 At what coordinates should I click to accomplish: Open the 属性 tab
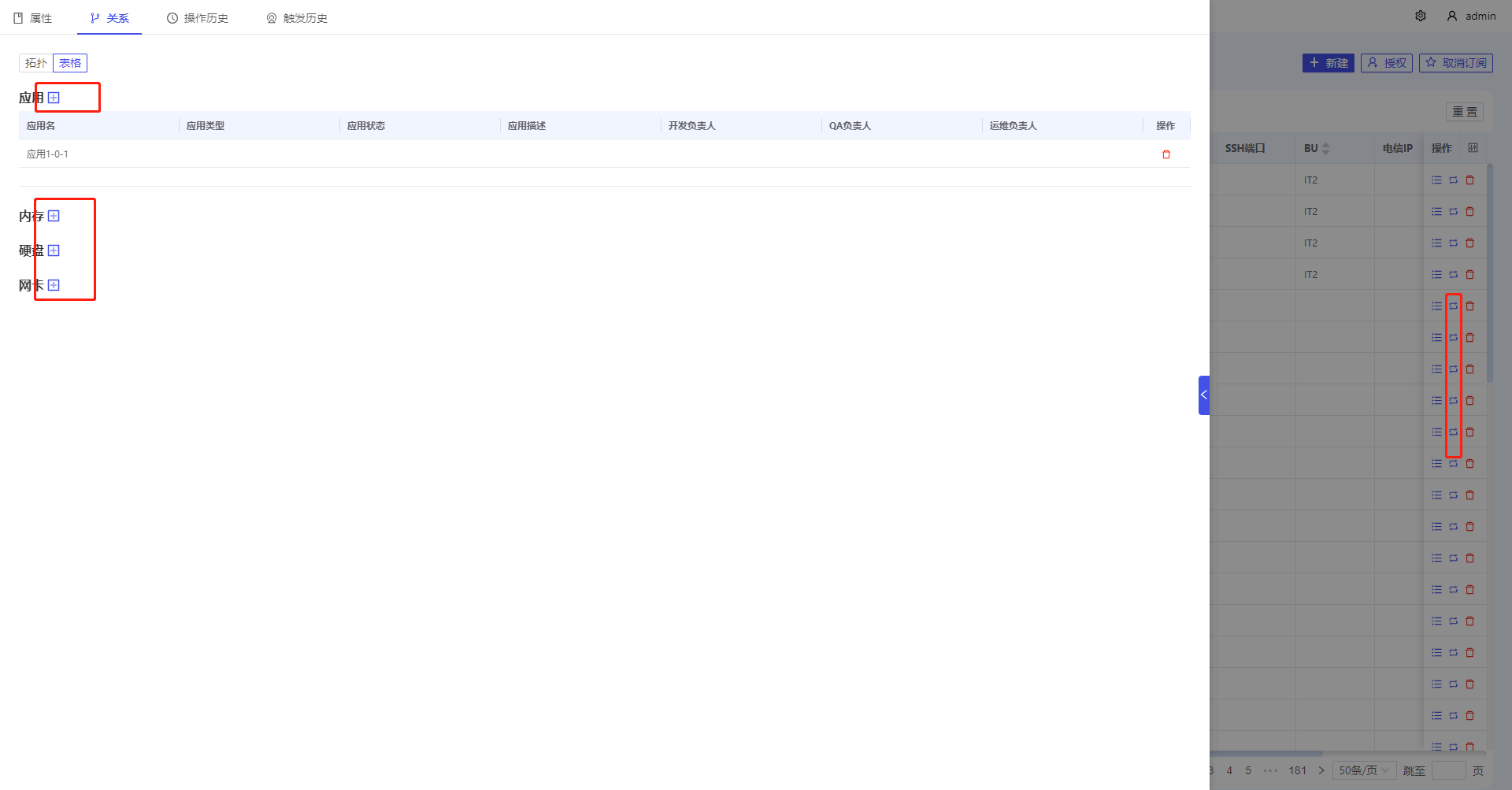click(33, 18)
